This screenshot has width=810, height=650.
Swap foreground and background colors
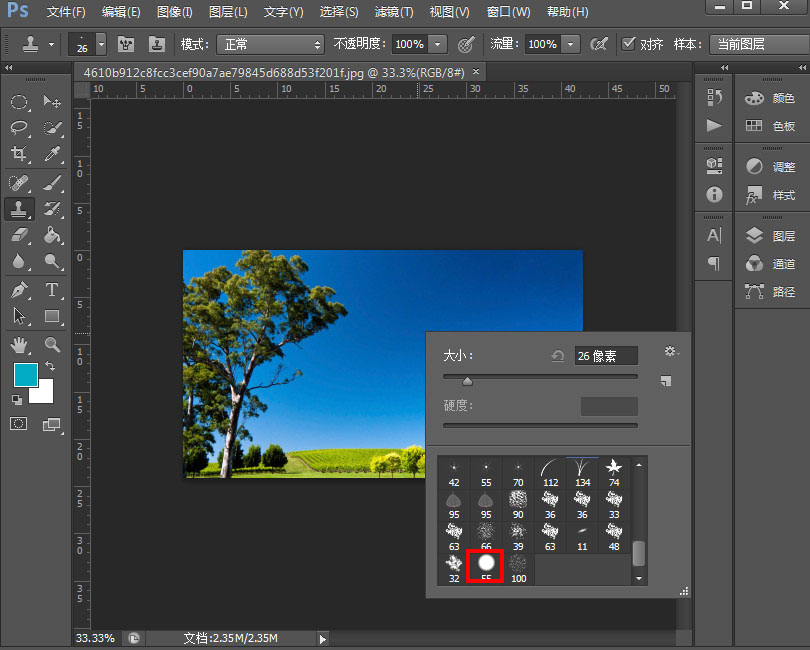(x=50, y=366)
